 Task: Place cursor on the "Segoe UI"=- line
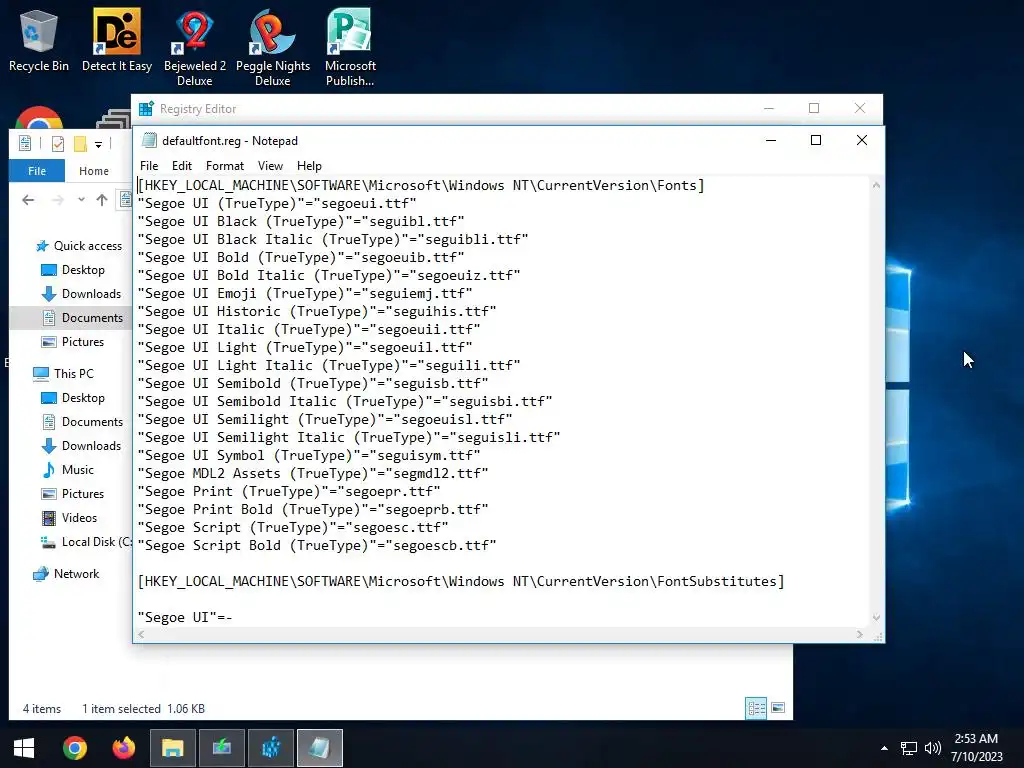185,617
